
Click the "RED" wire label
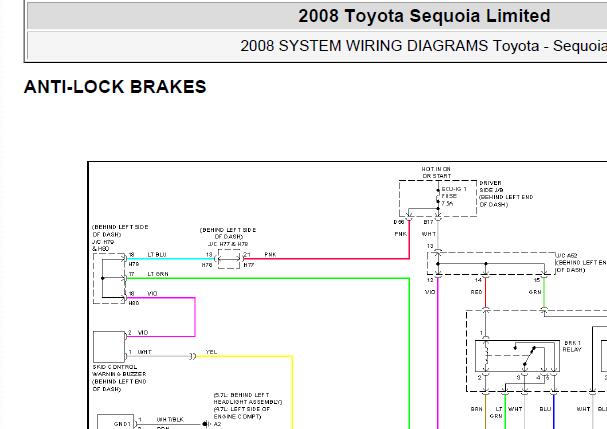click(476, 292)
